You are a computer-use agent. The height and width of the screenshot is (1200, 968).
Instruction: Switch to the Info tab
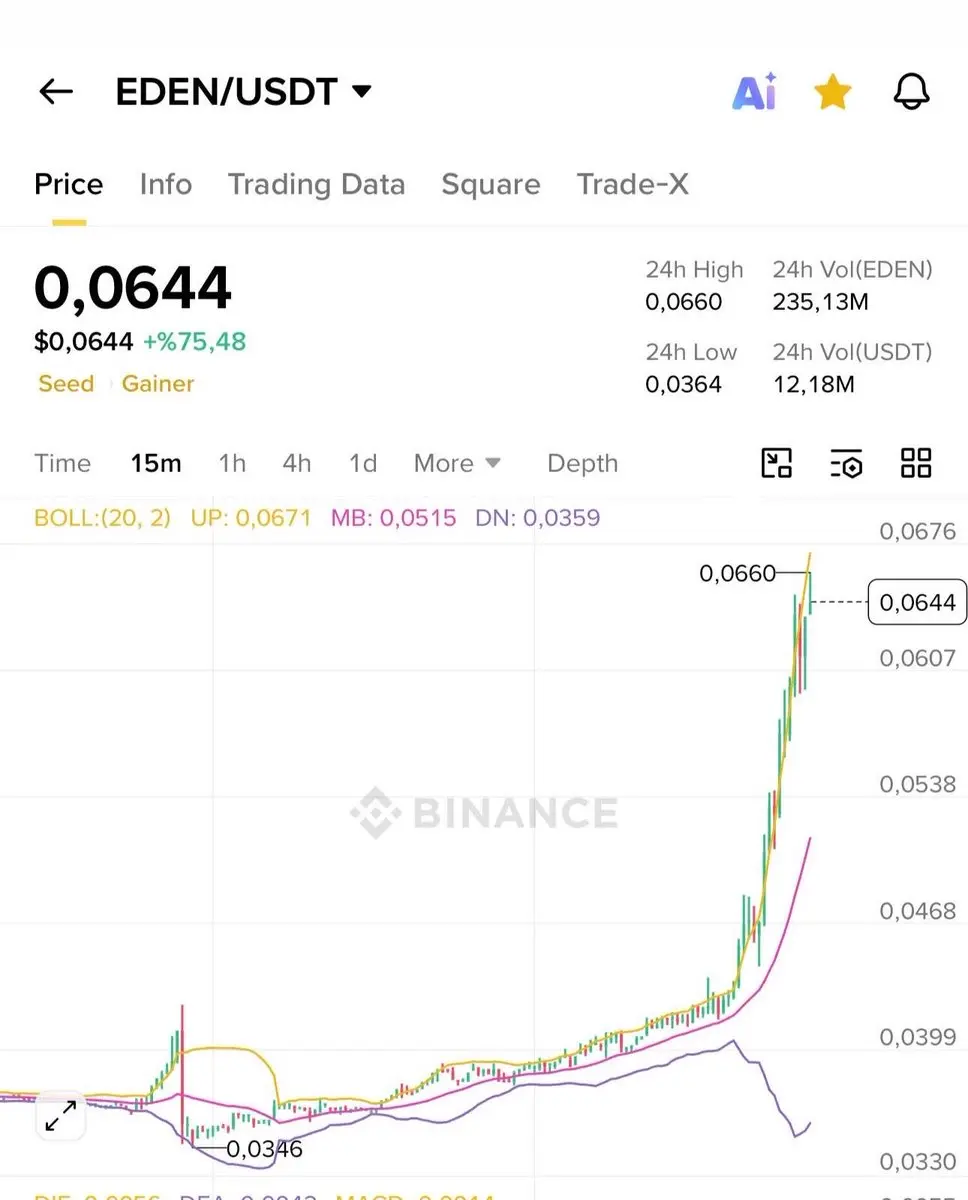166,184
